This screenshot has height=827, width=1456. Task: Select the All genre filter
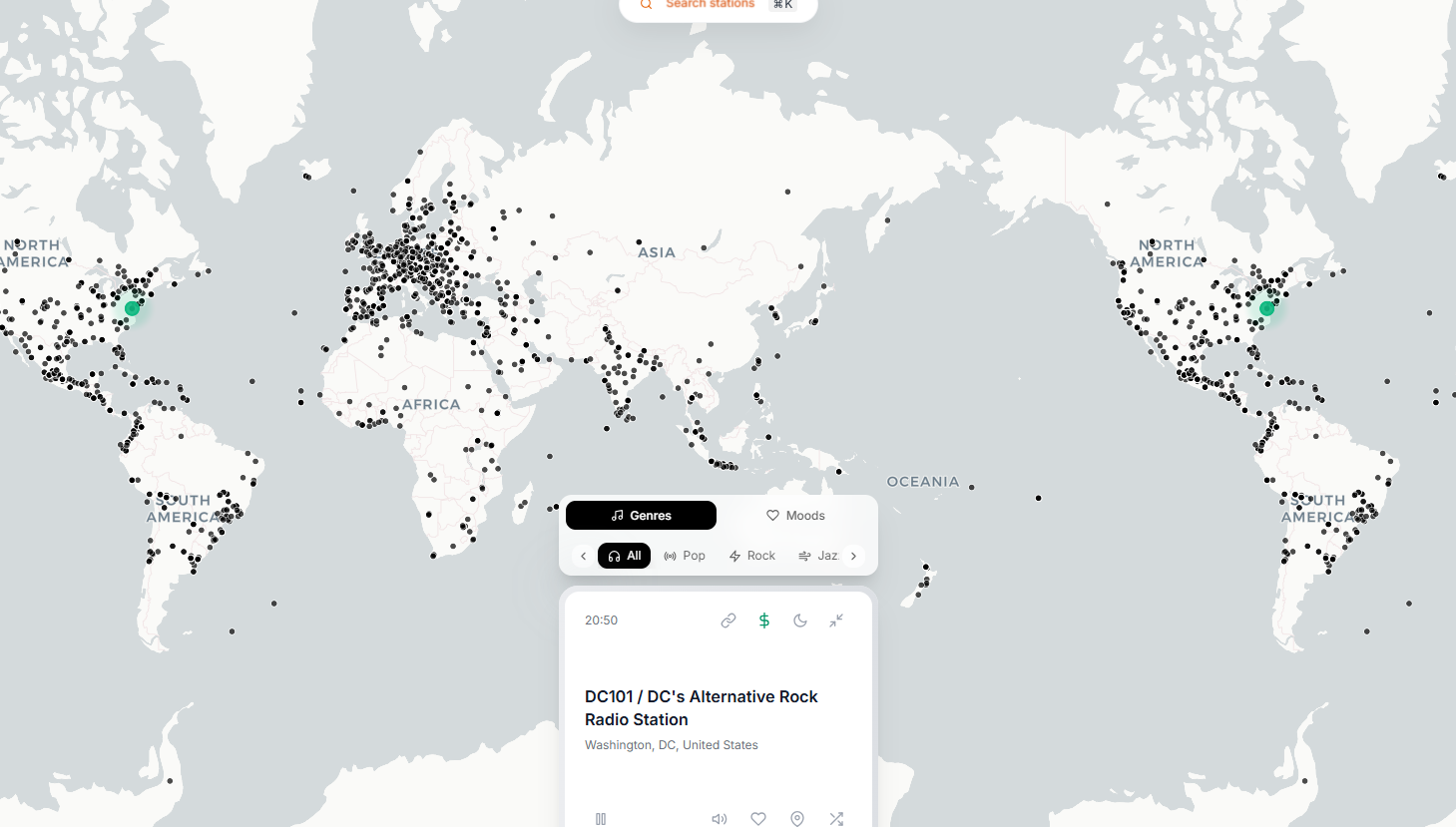[624, 556]
